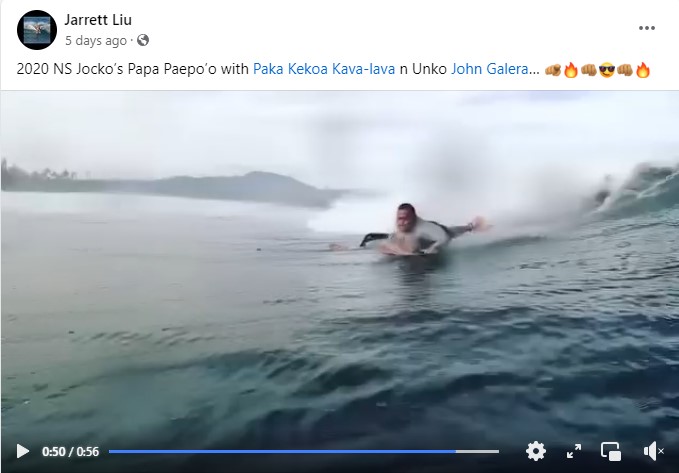Open Jarrett Liu's profile picture

click(x=37, y=30)
